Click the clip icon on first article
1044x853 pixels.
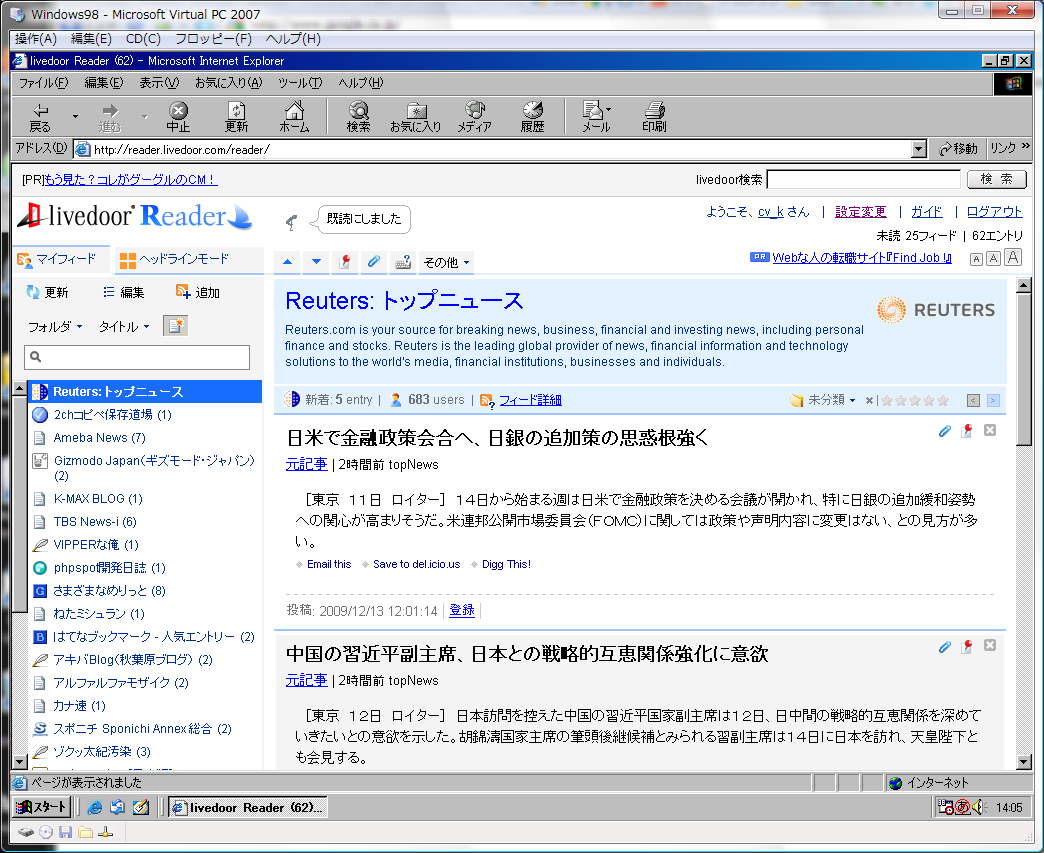pyautogui.click(x=945, y=431)
